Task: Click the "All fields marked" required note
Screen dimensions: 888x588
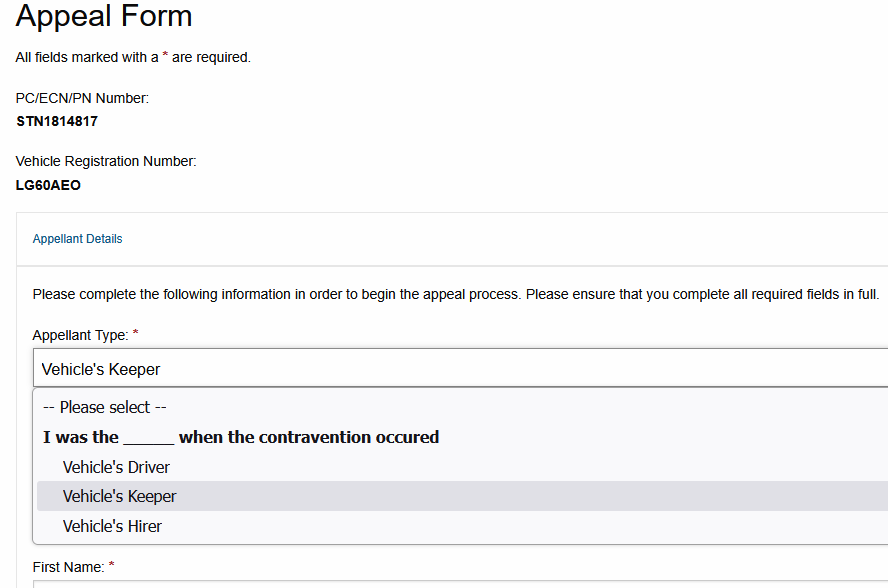Action: (133, 57)
